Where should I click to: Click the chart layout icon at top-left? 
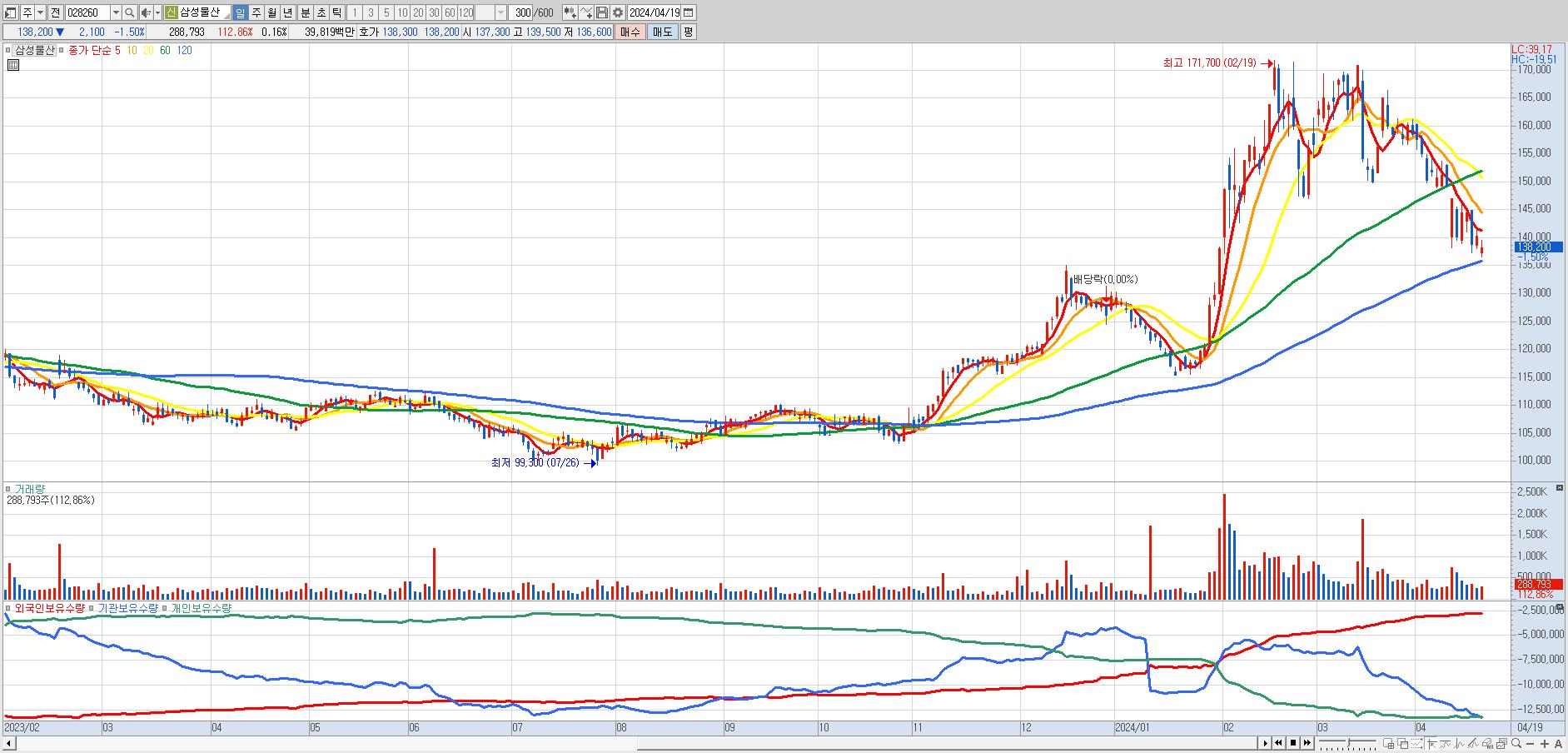coord(11,12)
